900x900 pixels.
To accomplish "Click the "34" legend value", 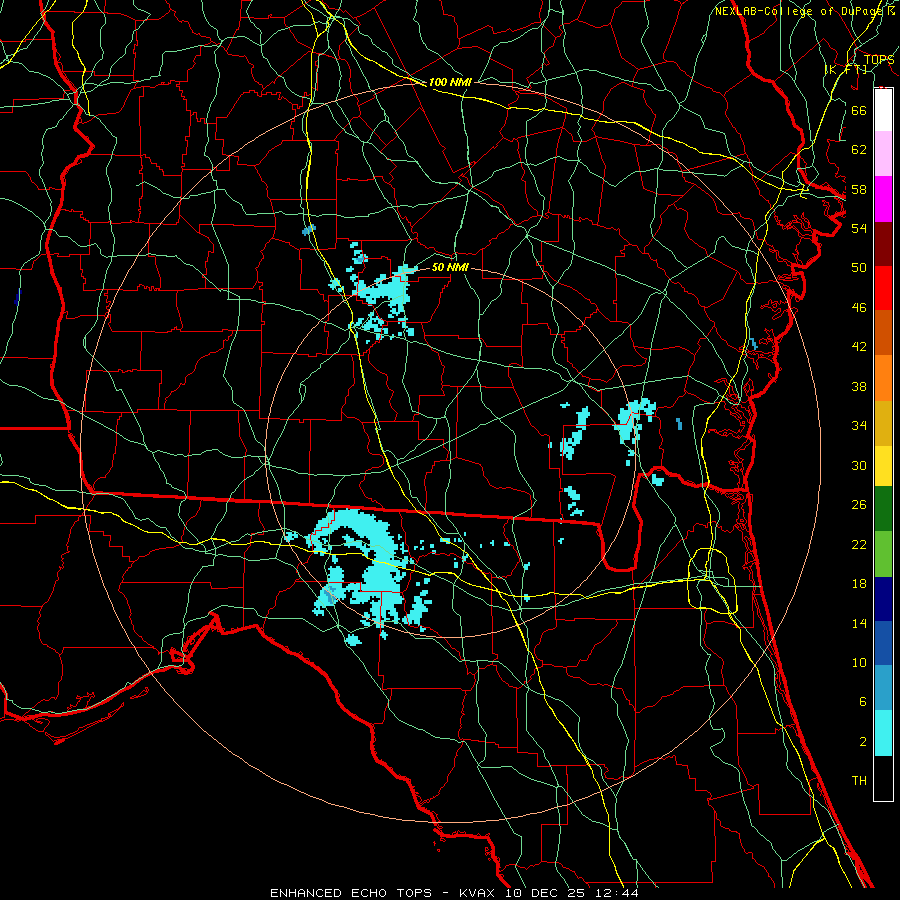I will coord(859,426).
